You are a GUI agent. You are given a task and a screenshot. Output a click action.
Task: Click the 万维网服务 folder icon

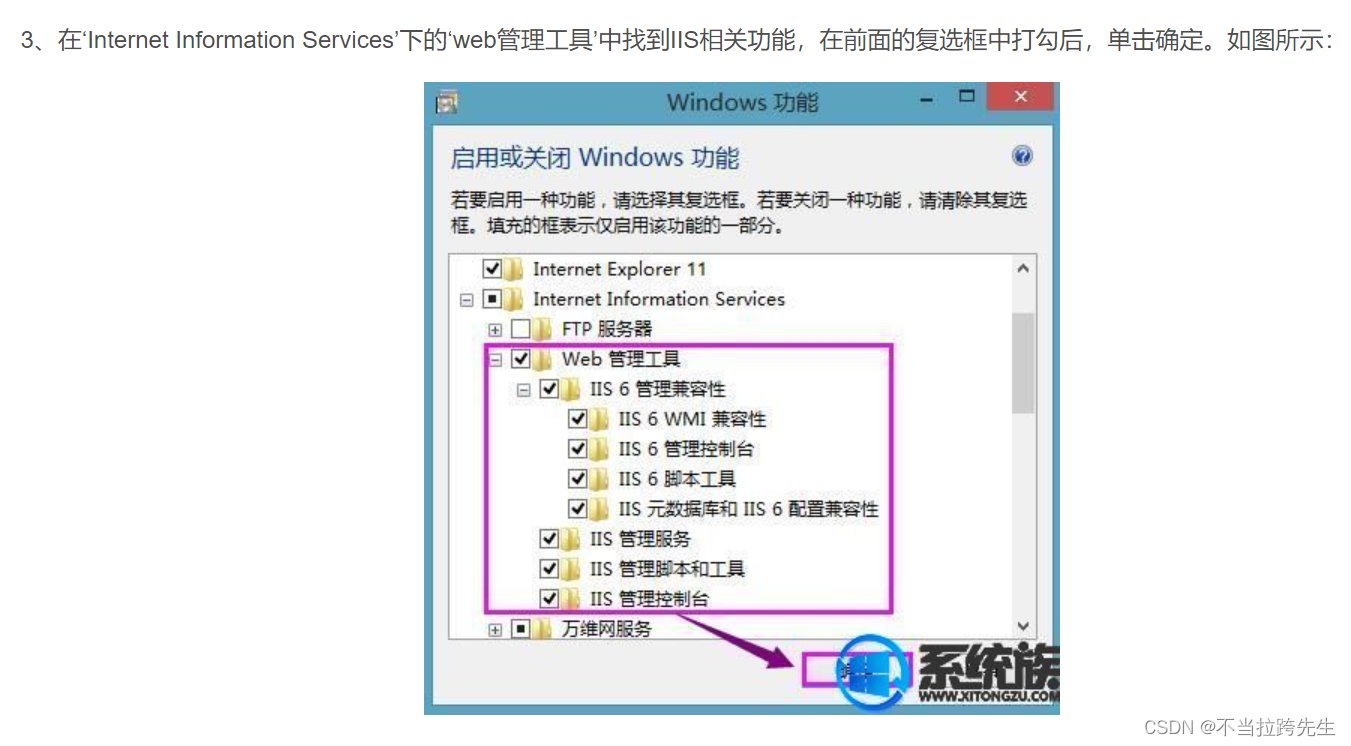(x=543, y=629)
